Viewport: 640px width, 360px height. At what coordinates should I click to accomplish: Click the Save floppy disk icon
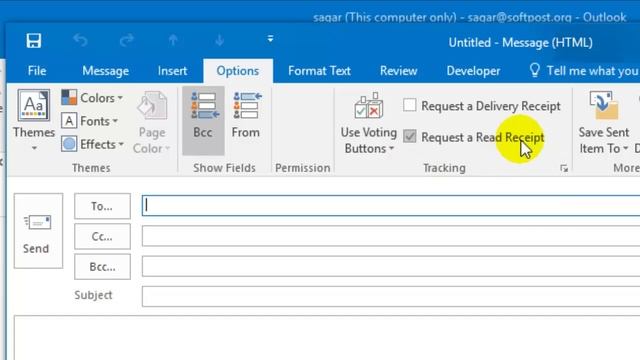pyautogui.click(x=33, y=40)
